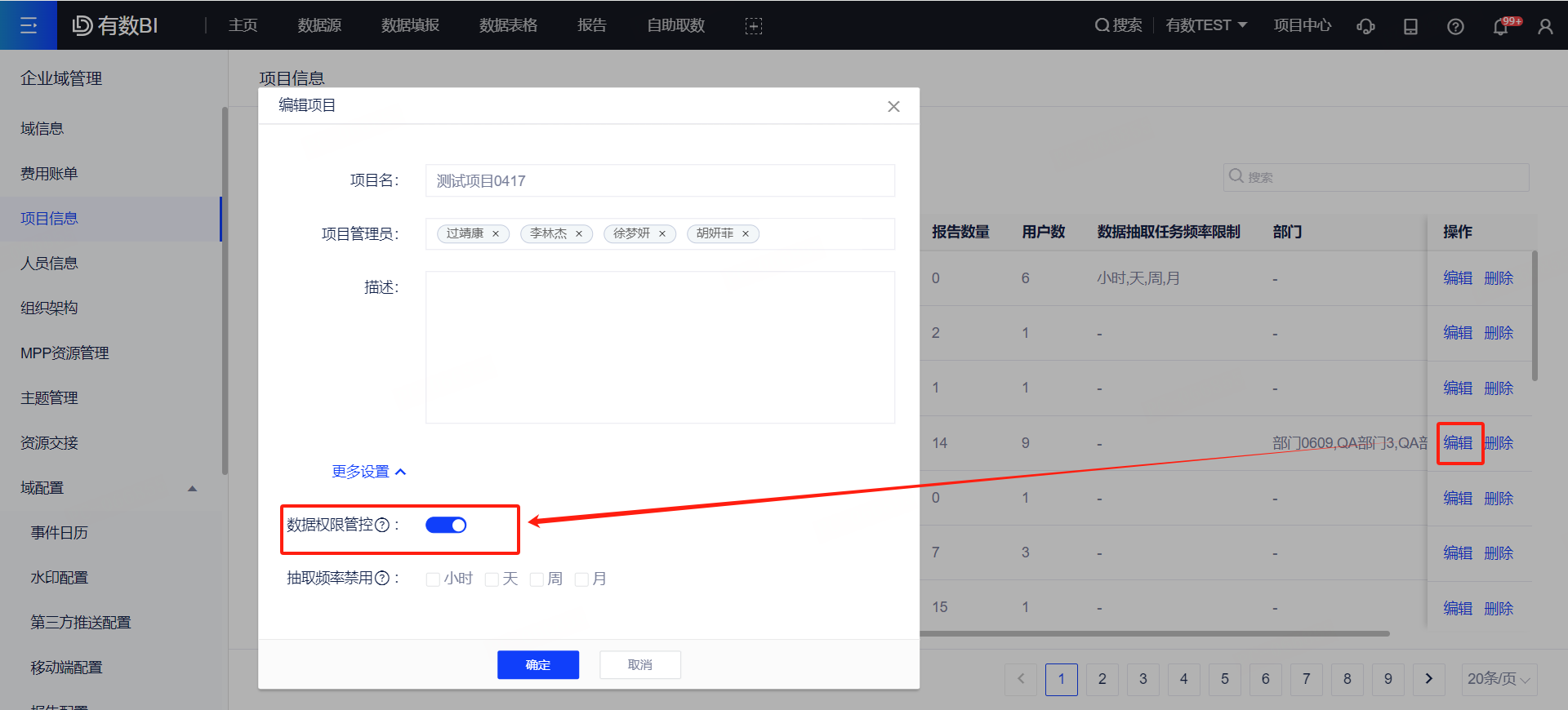Open the 数据源 menu in top navigation
This screenshot has height=710, width=1568.
[x=319, y=25]
